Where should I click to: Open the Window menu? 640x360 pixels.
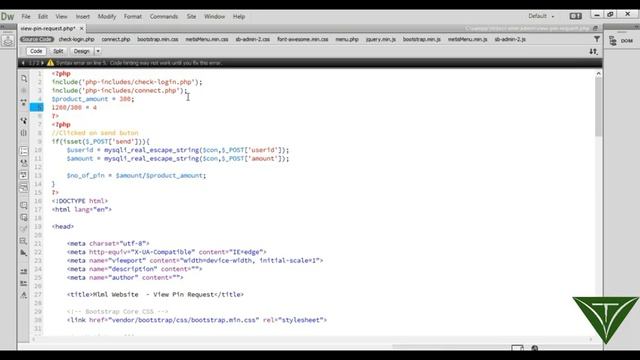click(x=214, y=16)
